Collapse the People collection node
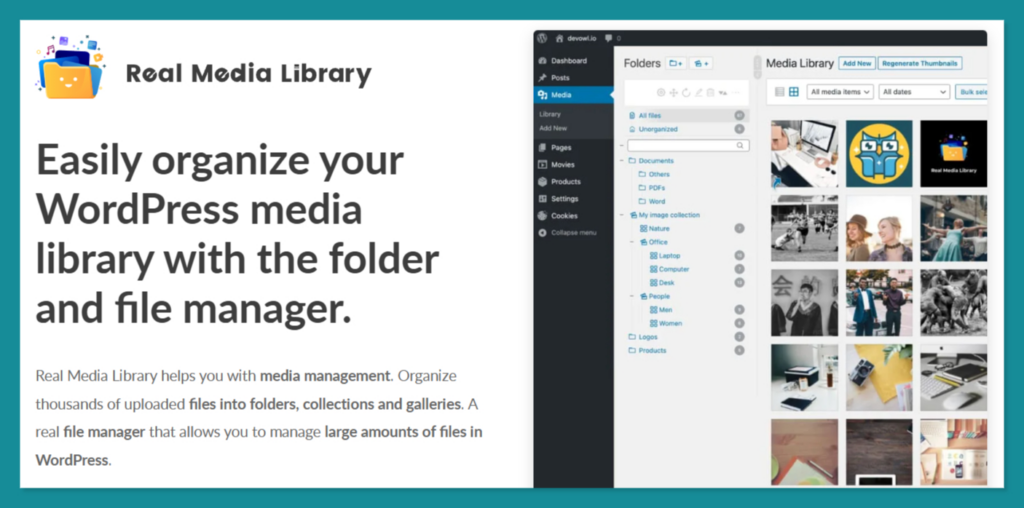 [x=632, y=296]
